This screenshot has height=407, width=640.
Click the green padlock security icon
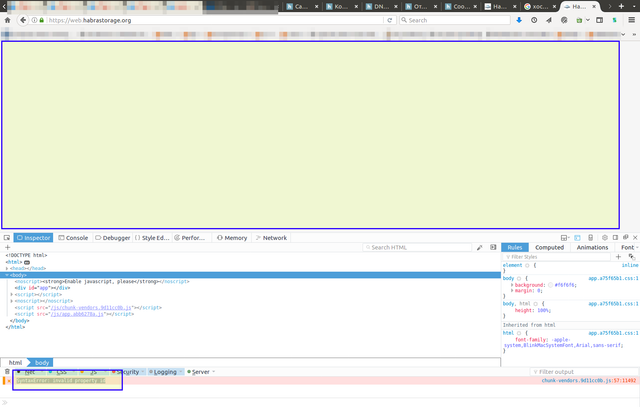click(x=41, y=20)
